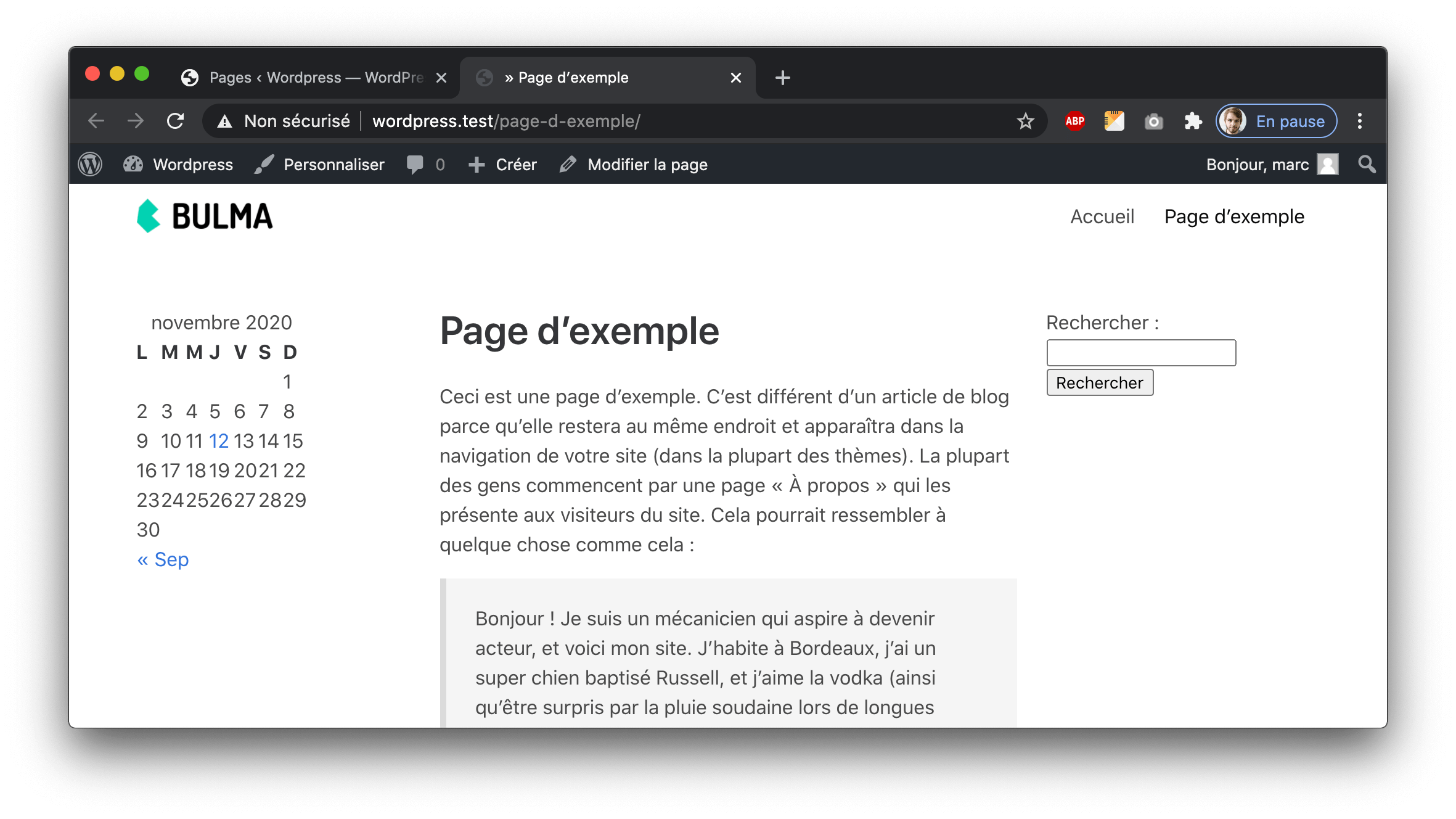Viewport: 1456px width, 819px height.
Task: Open the Créer new content menu
Action: [x=502, y=165]
